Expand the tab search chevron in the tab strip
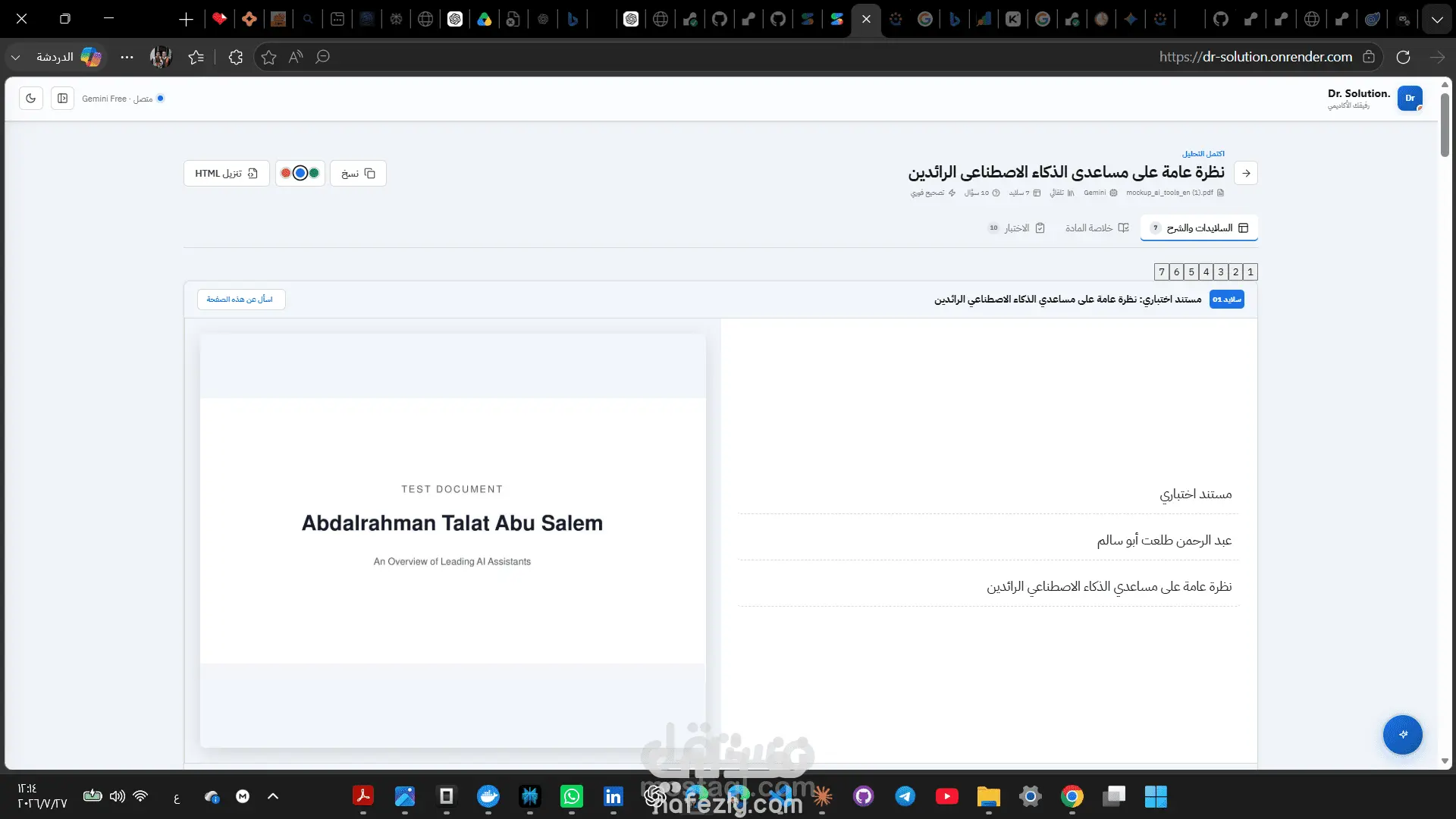The width and height of the screenshot is (1456, 819). coord(1437,19)
